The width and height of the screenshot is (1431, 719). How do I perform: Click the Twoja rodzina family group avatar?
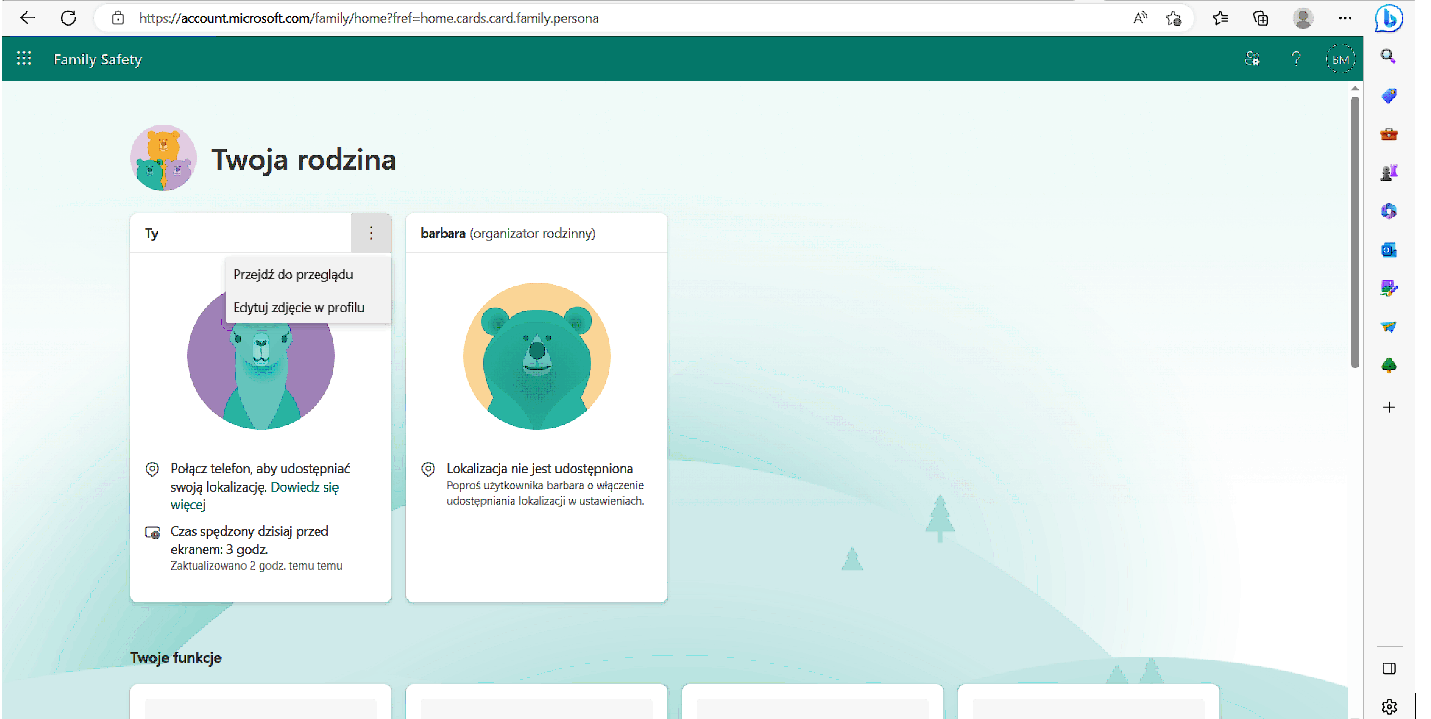click(x=164, y=158)
